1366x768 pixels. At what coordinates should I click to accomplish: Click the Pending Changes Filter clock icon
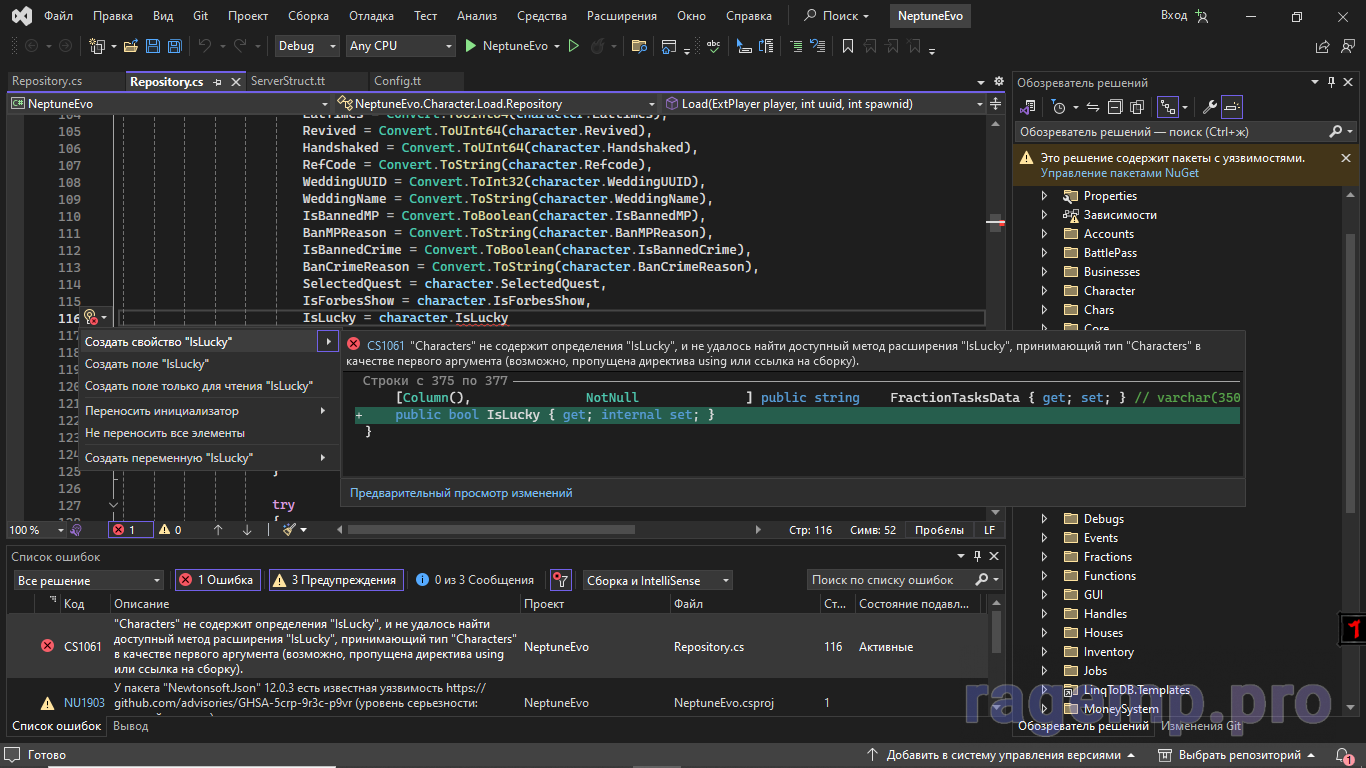[x=1059, y=106]
